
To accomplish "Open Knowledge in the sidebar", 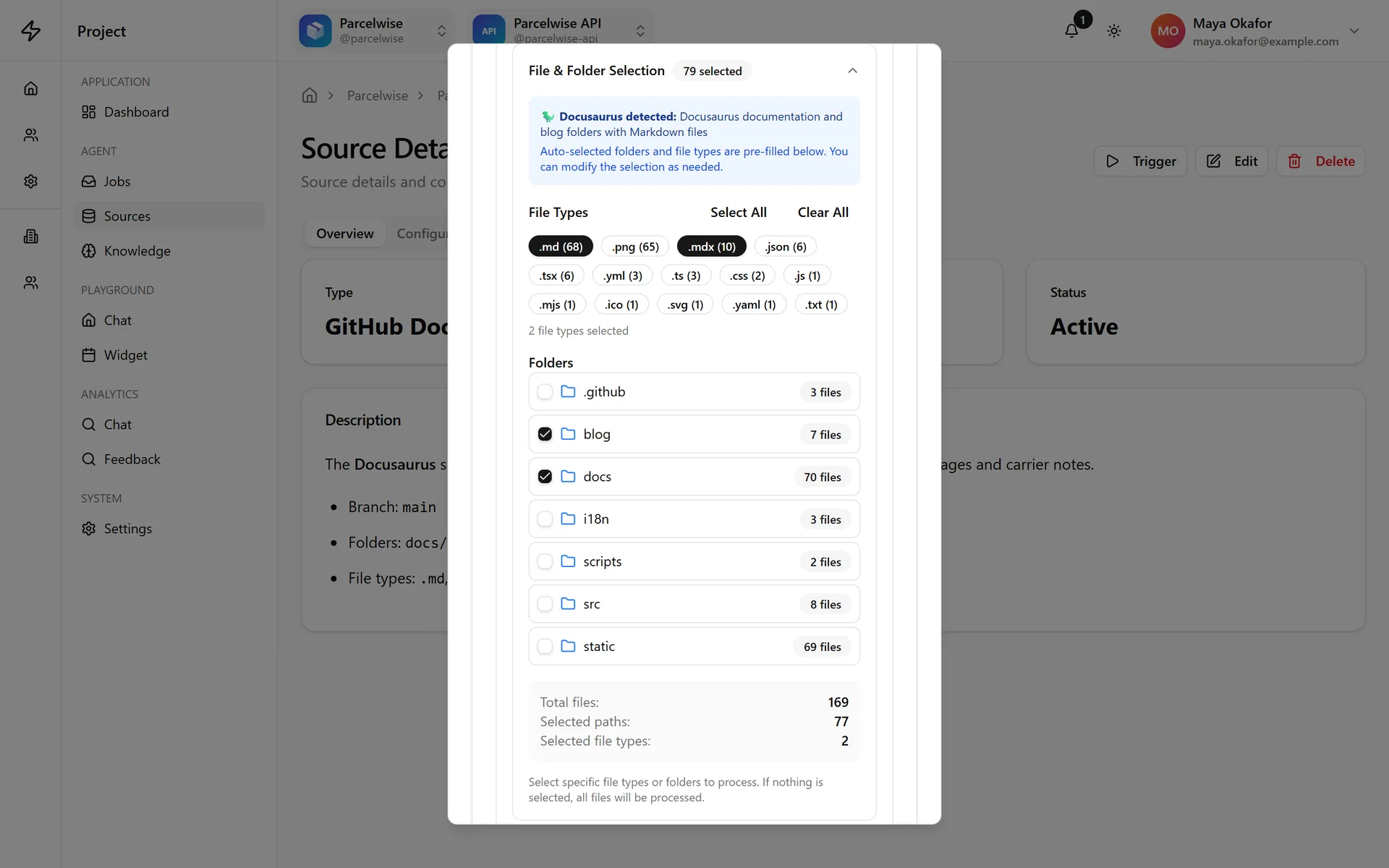I will tap(169, 251).
